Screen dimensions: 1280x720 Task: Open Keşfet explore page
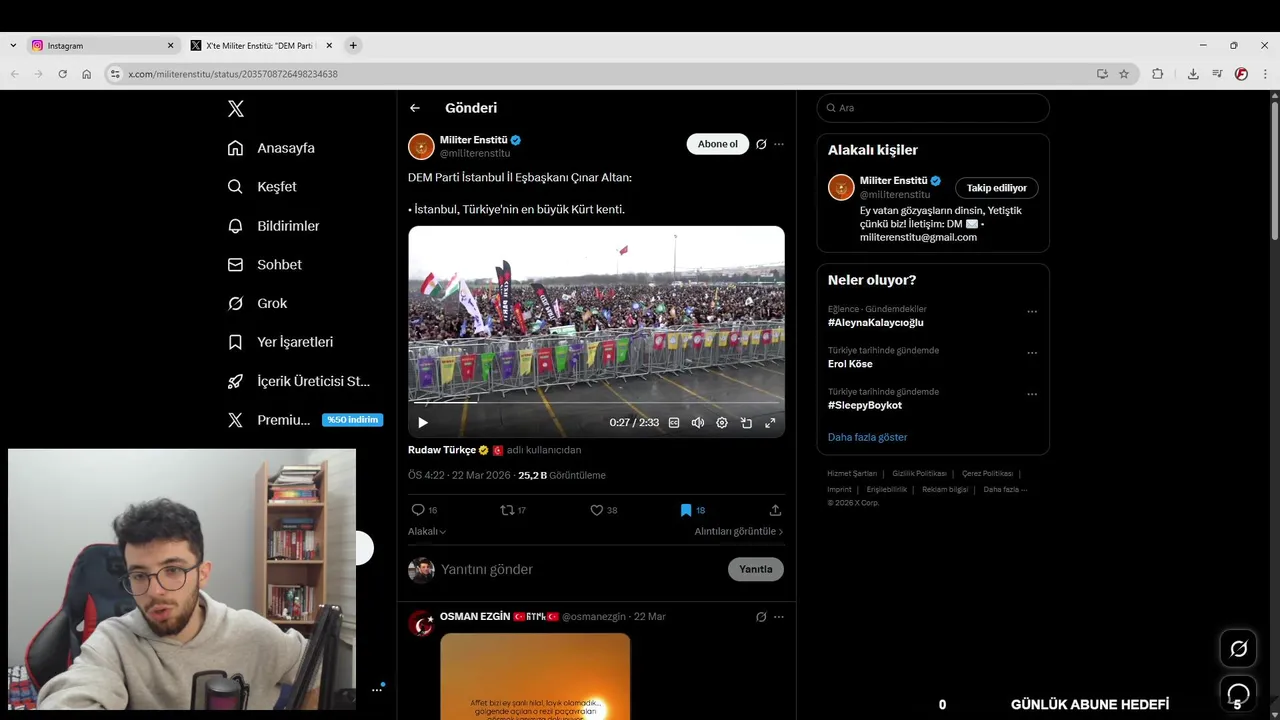(x=262, y=187)
